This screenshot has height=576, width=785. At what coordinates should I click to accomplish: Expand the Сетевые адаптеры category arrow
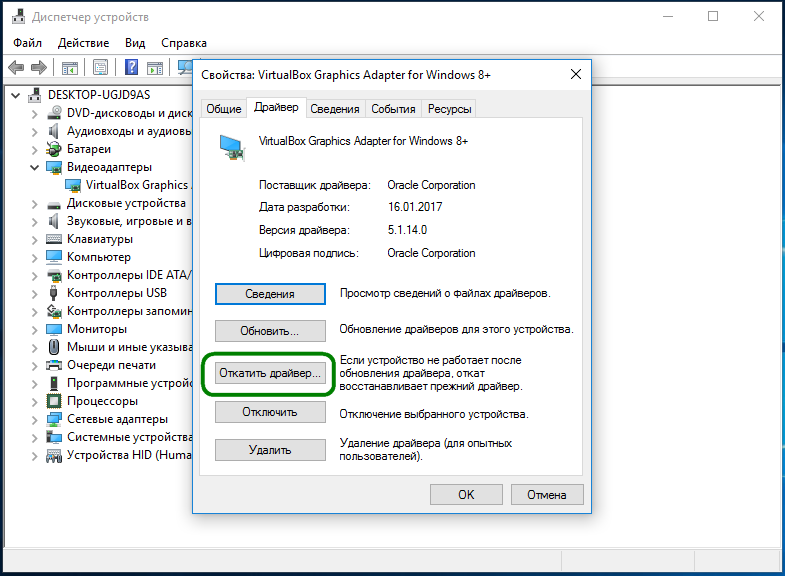(35, 420)
